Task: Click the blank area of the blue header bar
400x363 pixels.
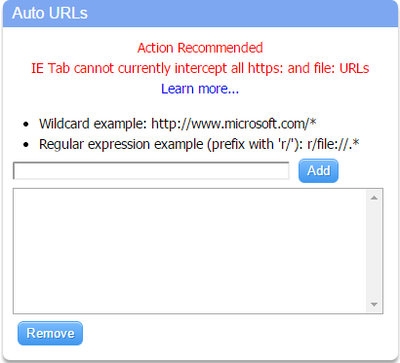Action: (243, 13)
